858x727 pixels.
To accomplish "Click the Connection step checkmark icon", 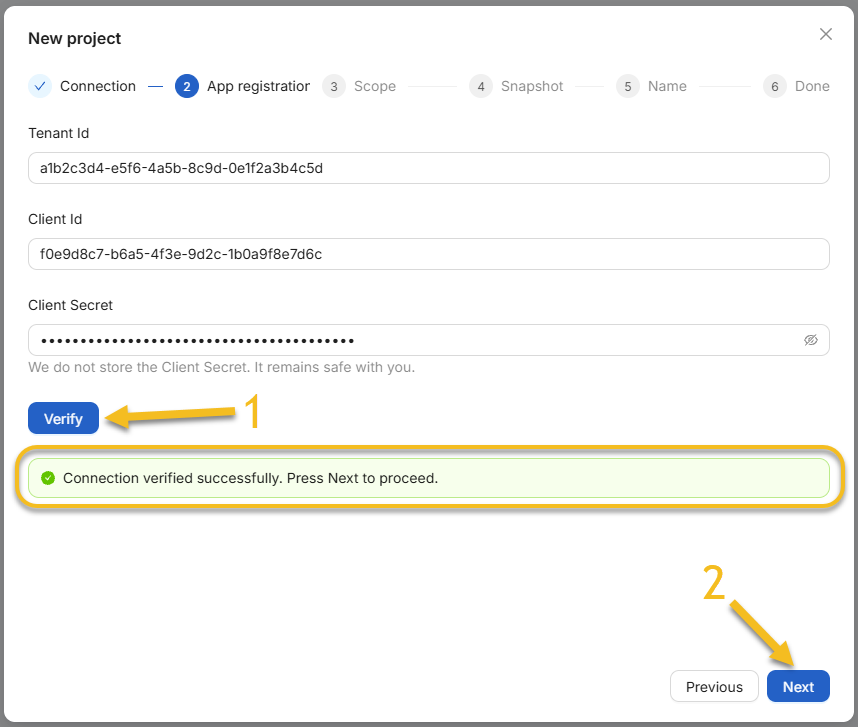I will pyautogui.click(x=40, y=86).
